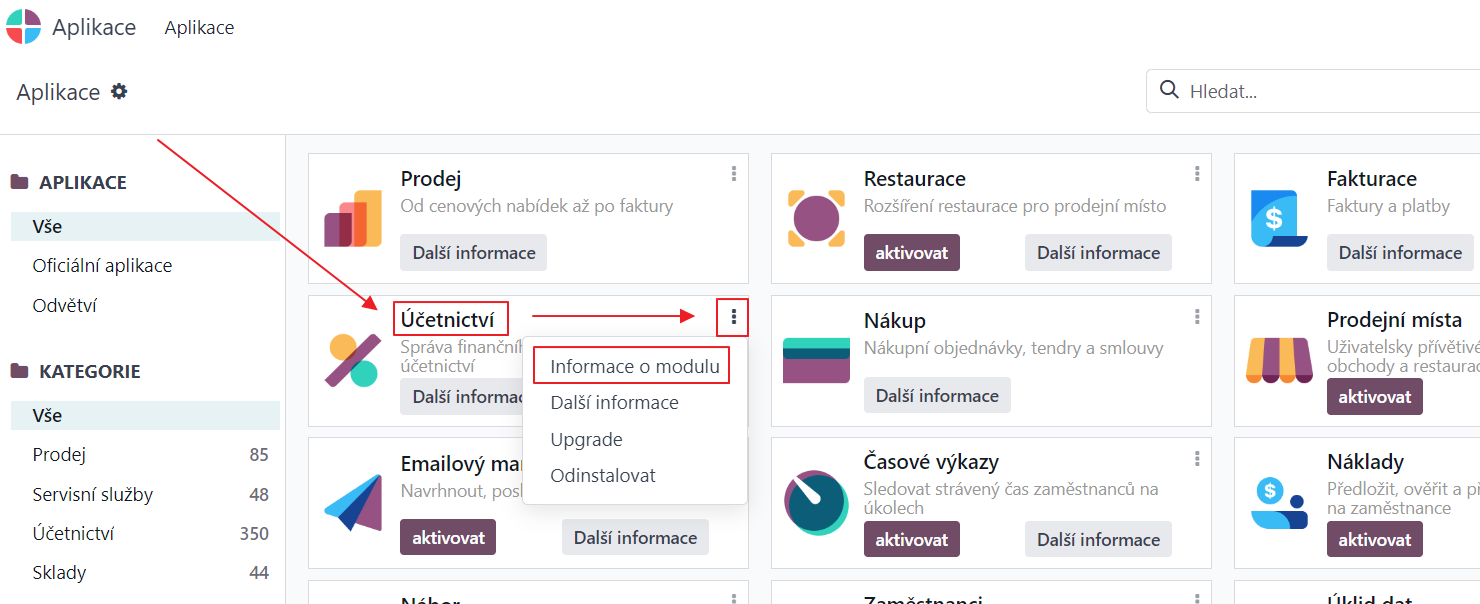Click the Odoo logo in top bar

pos(24,27)
